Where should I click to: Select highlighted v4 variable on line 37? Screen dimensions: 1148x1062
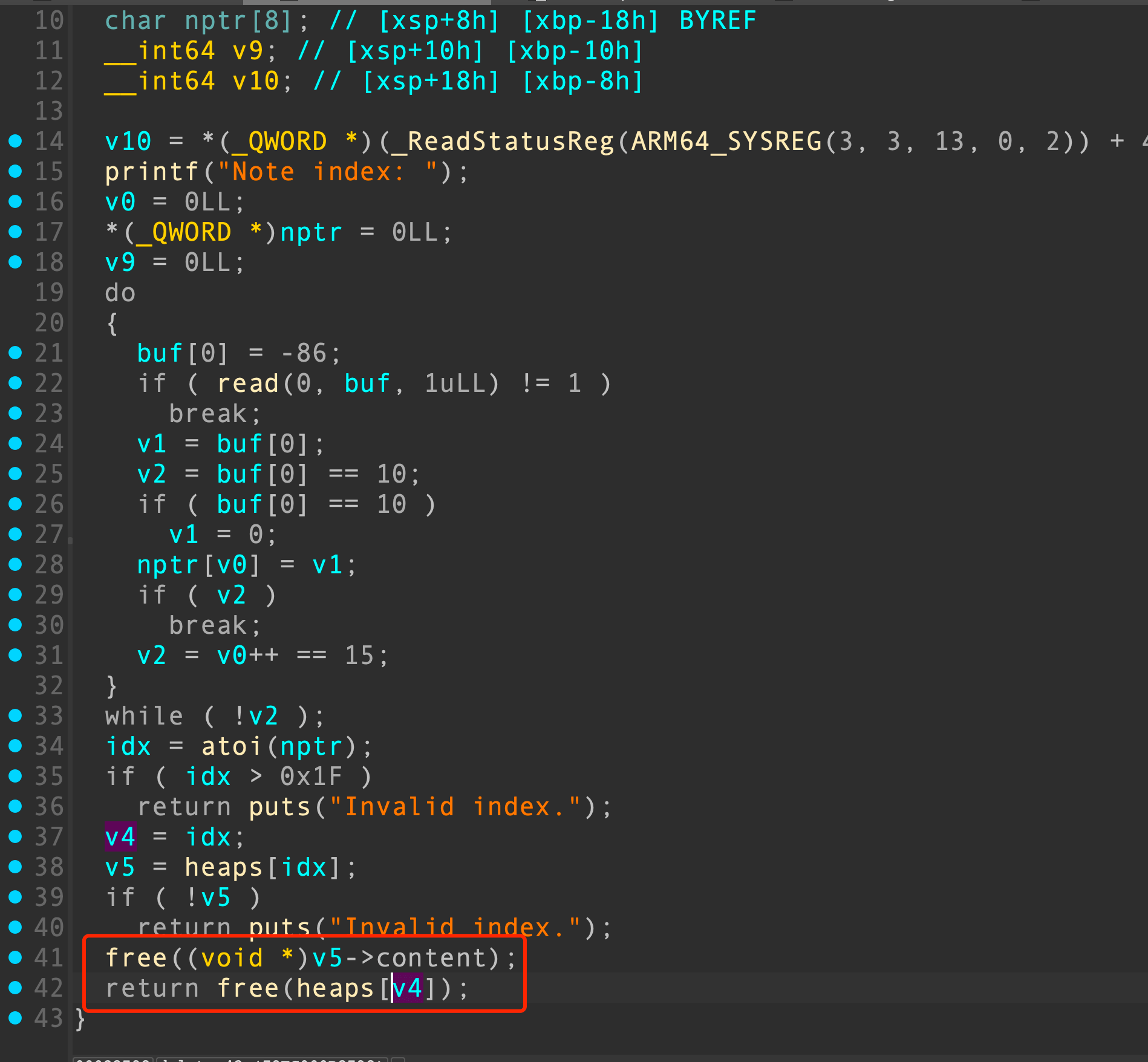120,838
